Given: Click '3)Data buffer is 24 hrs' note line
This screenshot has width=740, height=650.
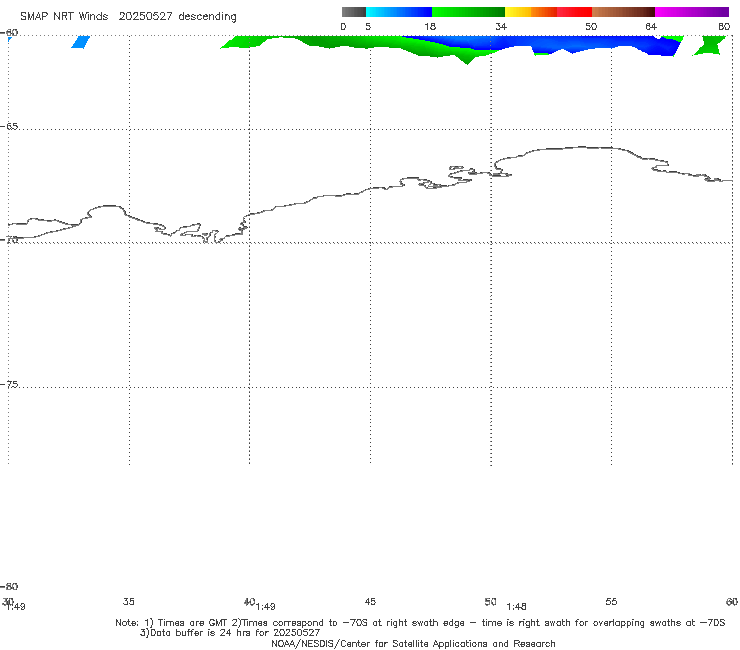Looking at the screenshot, I should [230, 633].
